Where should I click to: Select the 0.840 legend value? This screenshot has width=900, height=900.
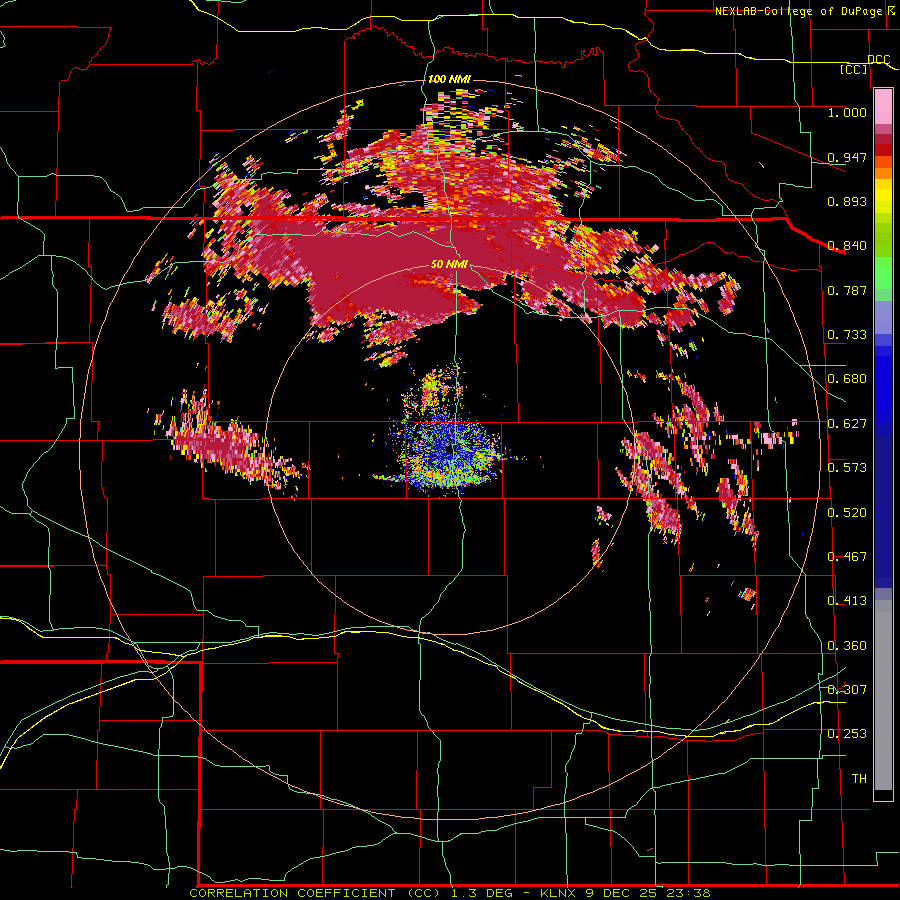point(847,246)
